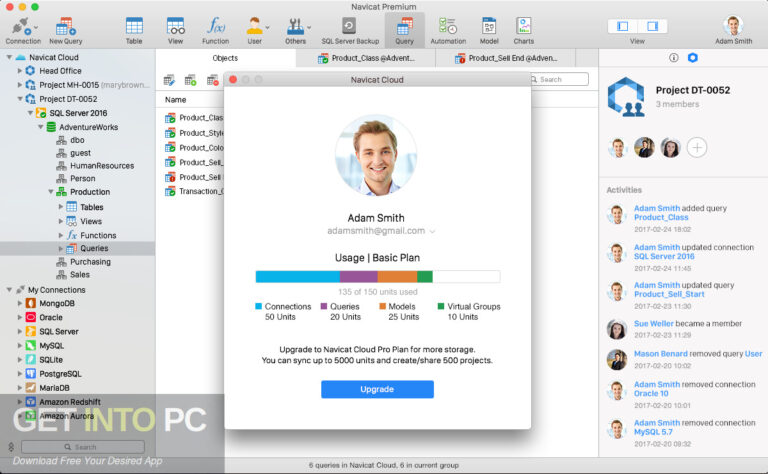Select the Query toolbar icon
This screenshot has height=474, width=768.
404,26
